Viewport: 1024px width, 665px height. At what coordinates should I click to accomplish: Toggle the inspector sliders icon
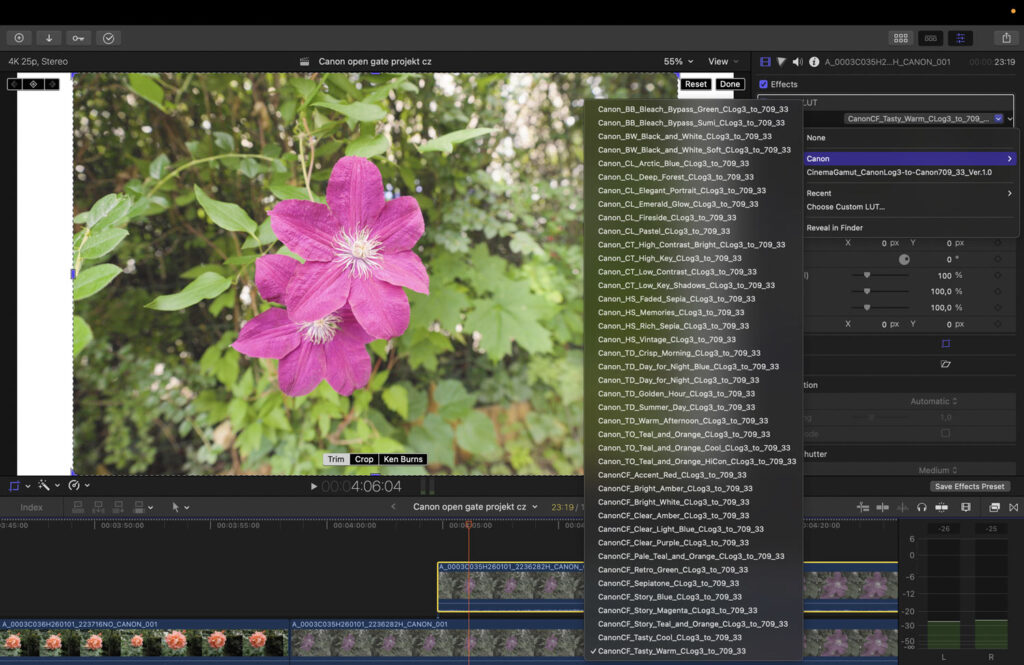click(961, 38)
